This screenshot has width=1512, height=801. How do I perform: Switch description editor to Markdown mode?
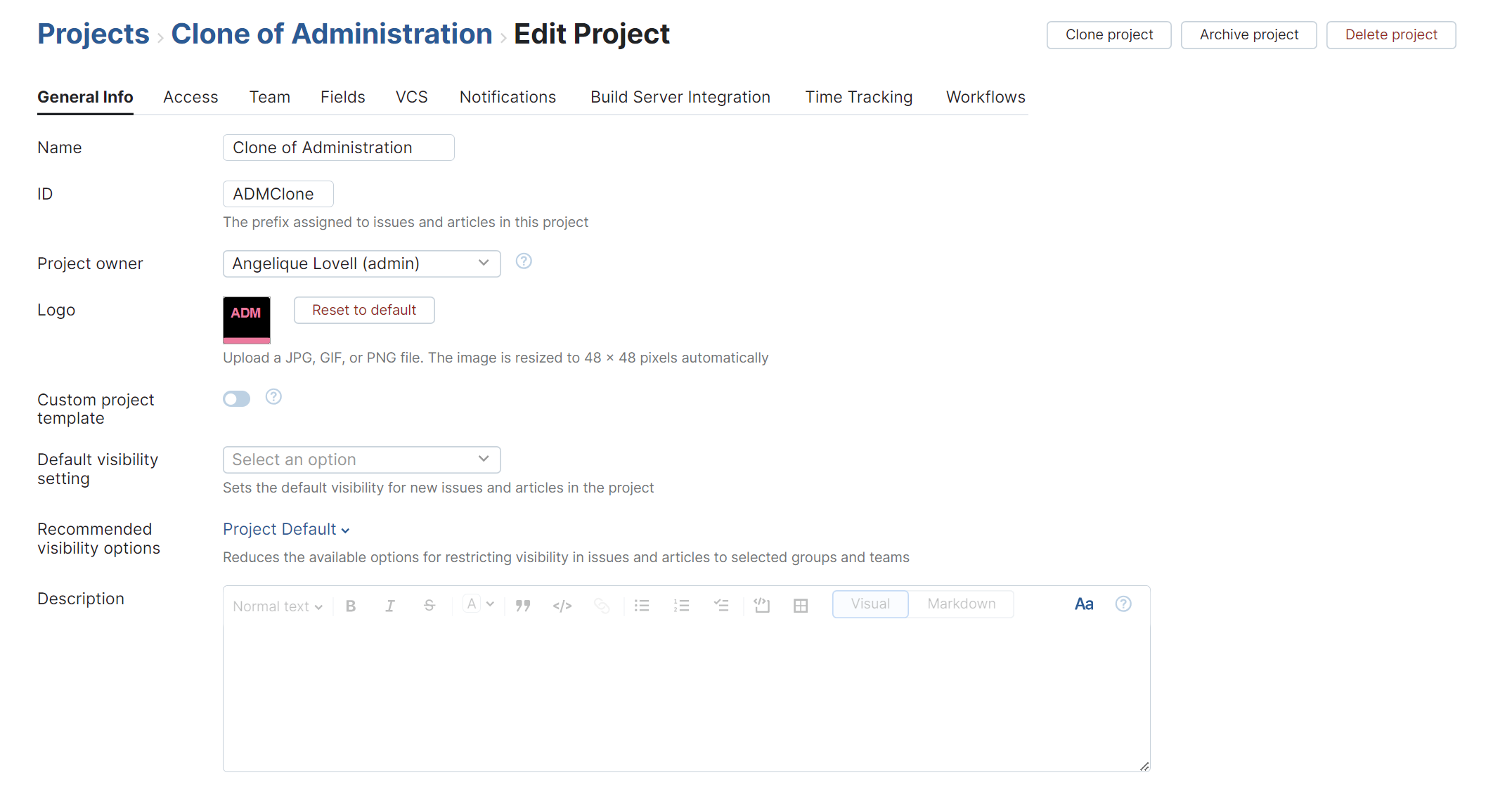click(961, 604)
